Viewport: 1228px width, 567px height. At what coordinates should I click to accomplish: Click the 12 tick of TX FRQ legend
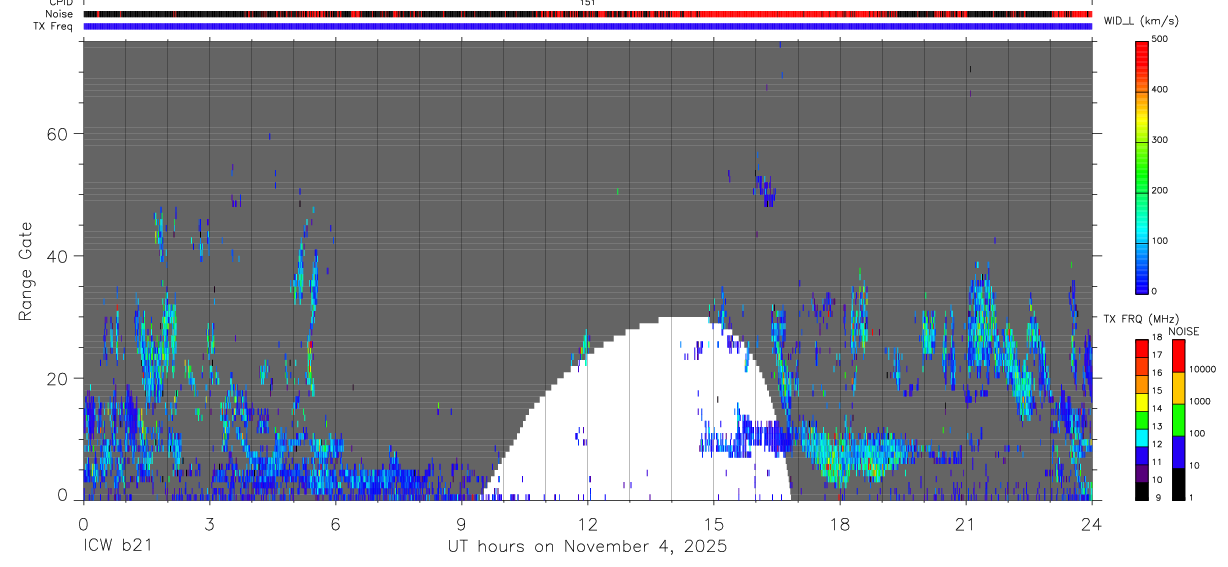pos(1157,444)
